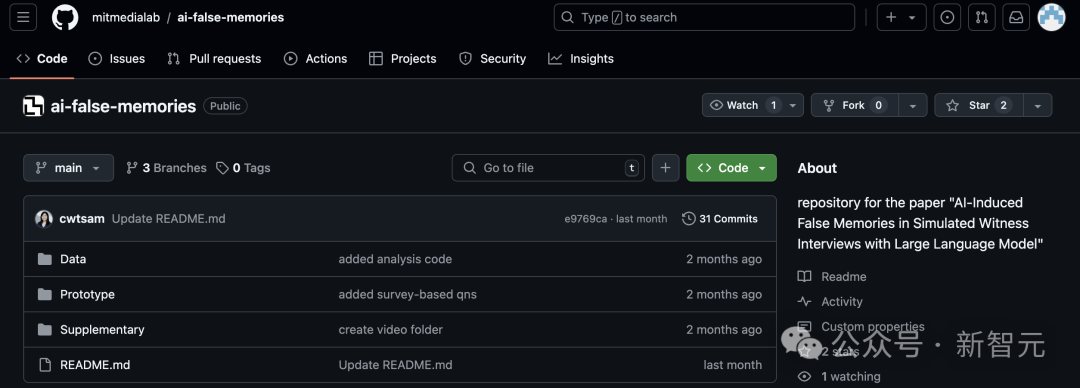Switch to the Insights tab

click(581, 59)
